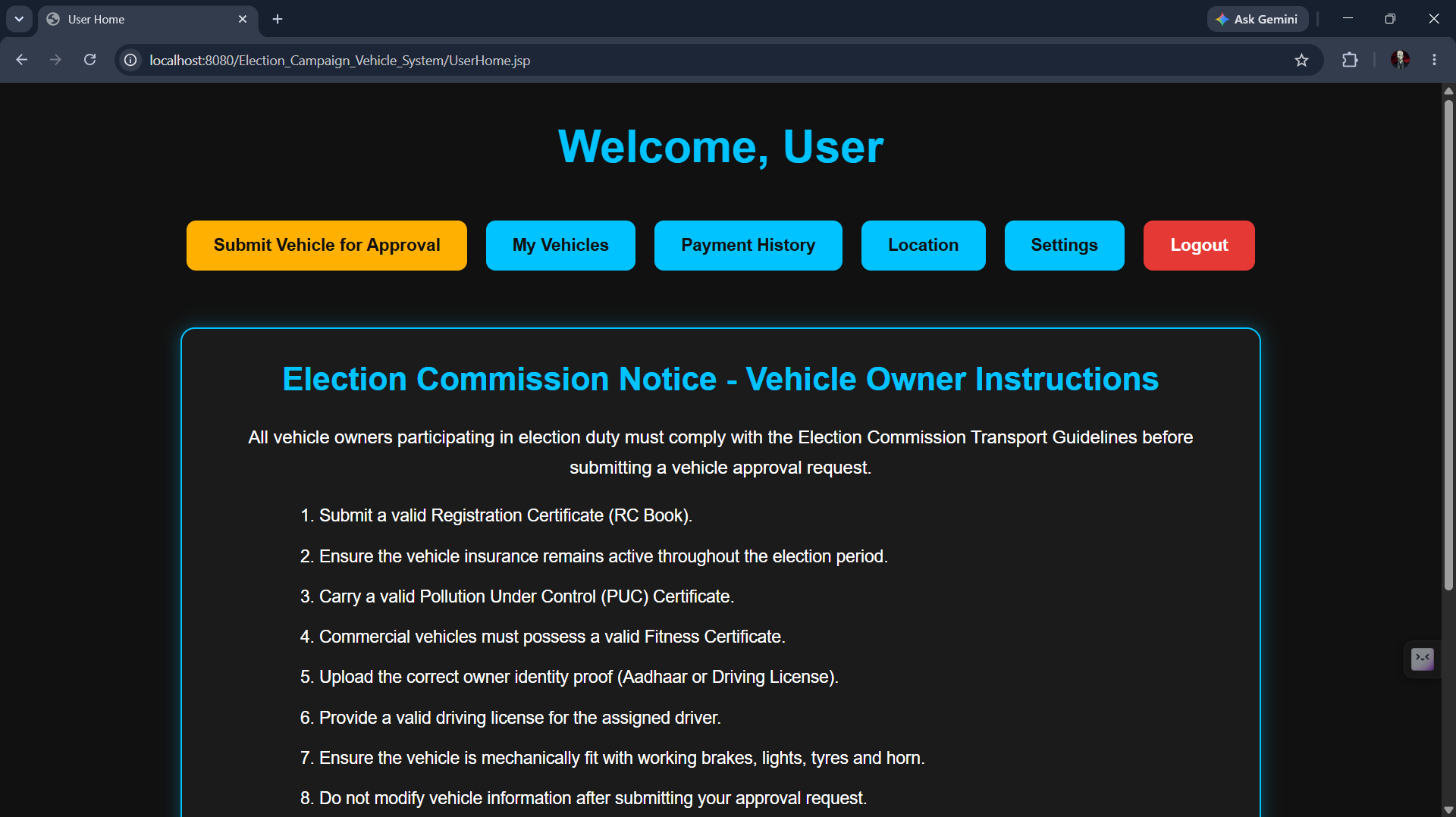Screen dimensions: 1456x817
Task: Open My Vehicles page
Action: click(560, 246)
